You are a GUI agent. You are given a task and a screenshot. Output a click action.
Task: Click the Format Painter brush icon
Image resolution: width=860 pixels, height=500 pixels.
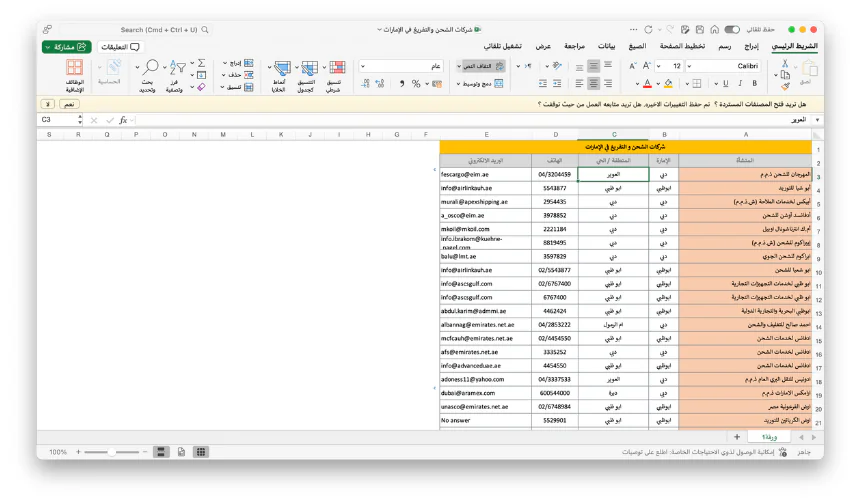click(x=785, y=87)
